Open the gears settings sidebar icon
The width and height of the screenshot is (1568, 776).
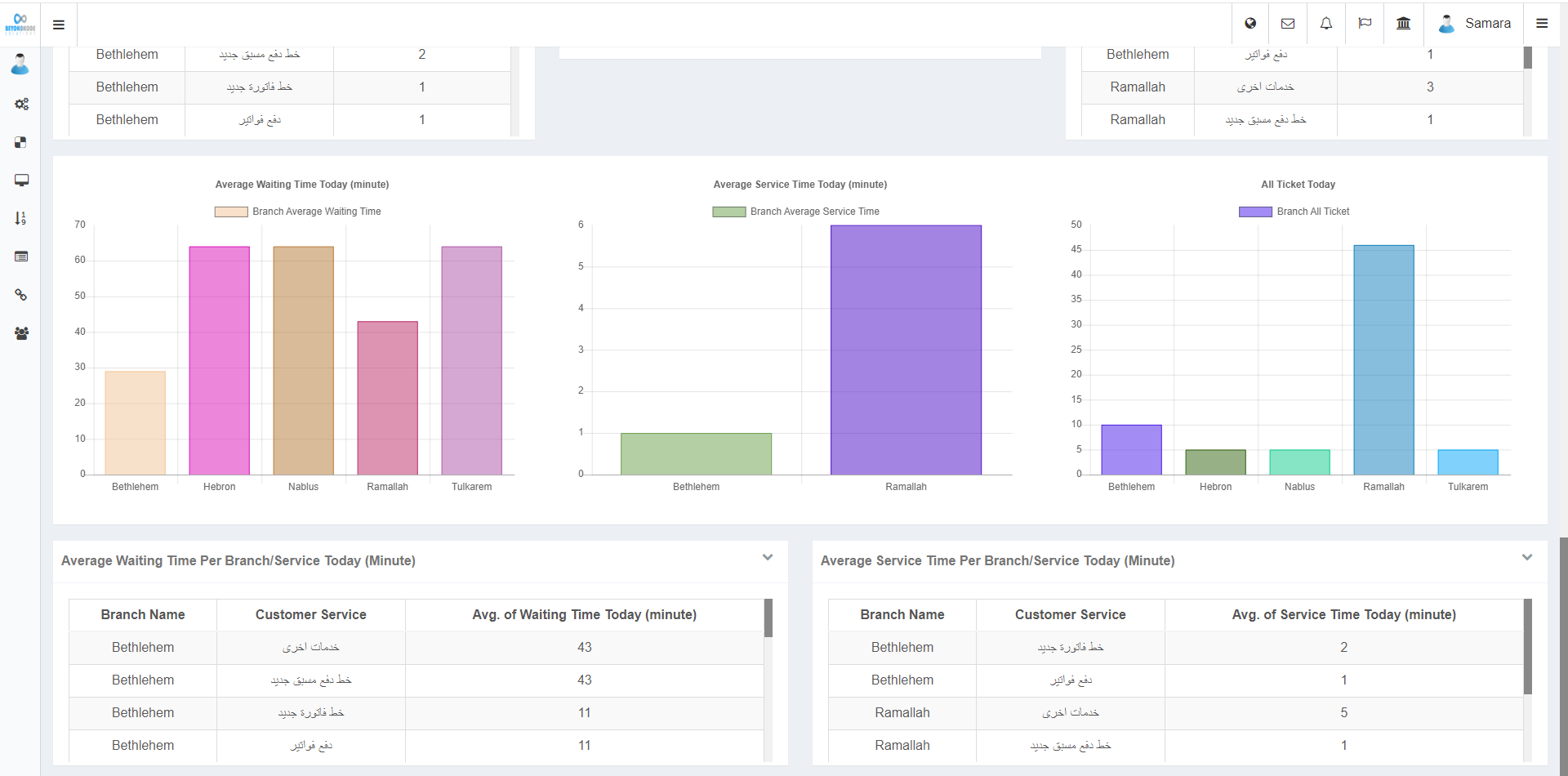pyautogui.click(x=21, y=104)
